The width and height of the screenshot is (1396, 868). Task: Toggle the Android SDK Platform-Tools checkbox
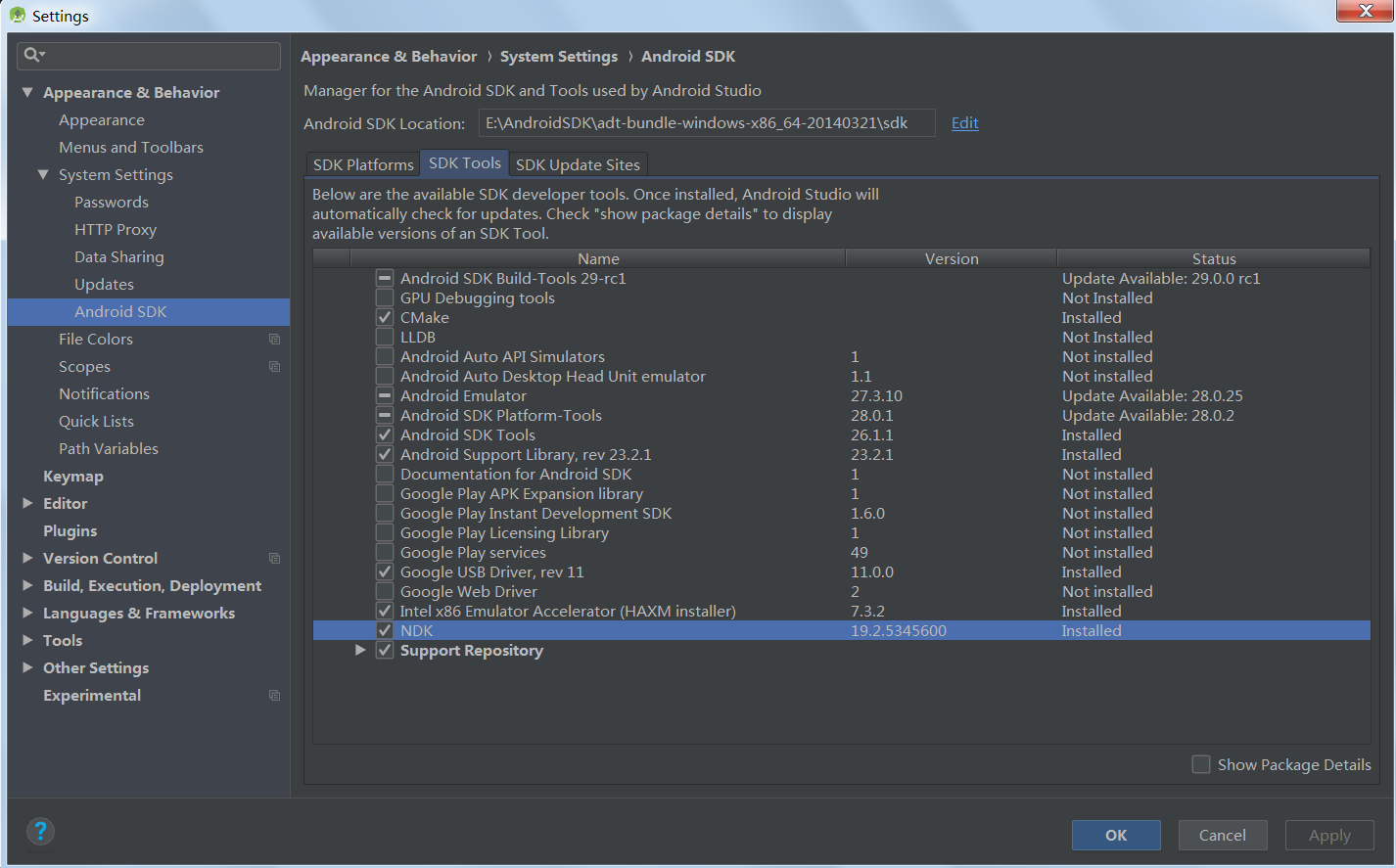click(385, 416)
